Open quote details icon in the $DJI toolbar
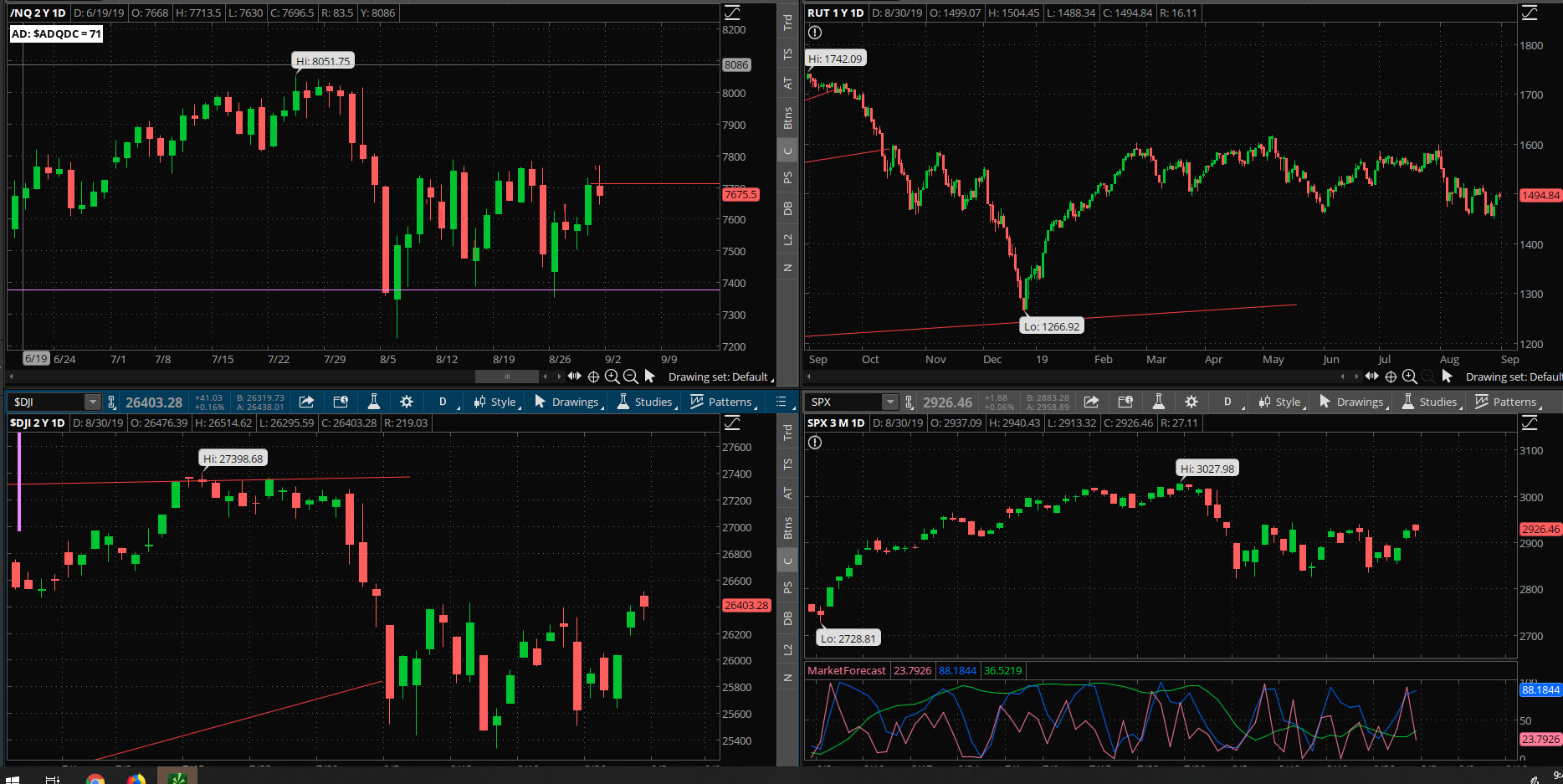1563x784 pixels. point(341,402)
